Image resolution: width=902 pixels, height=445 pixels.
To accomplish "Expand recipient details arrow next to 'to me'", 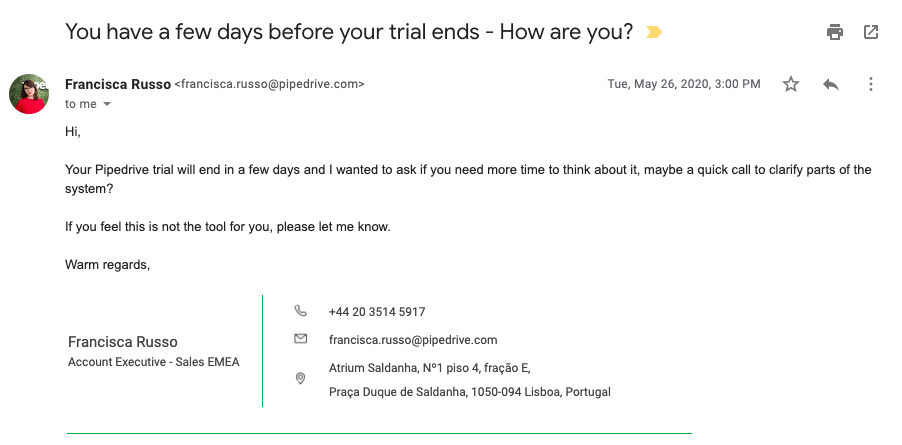I will pyautogui.click(x=106, y=104).
